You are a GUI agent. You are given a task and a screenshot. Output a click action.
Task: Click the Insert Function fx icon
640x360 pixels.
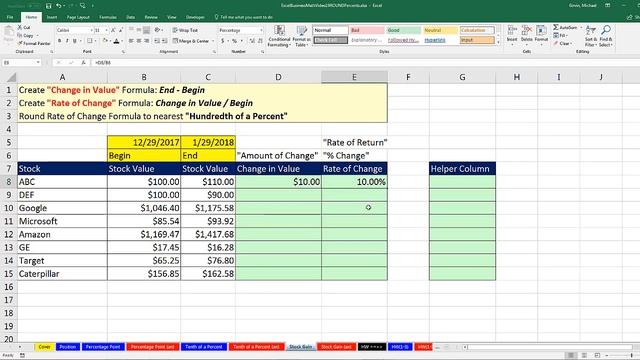(x=83, y=62)
